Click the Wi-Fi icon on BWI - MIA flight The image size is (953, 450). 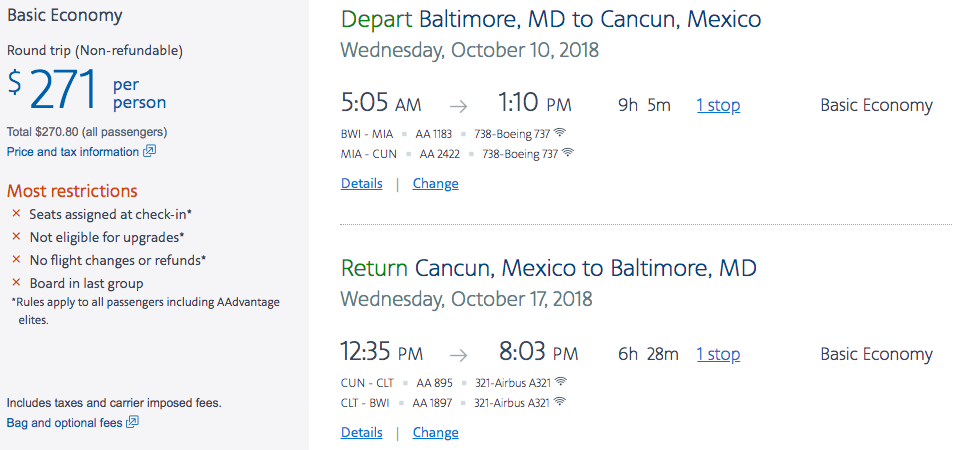pos(561,132)
